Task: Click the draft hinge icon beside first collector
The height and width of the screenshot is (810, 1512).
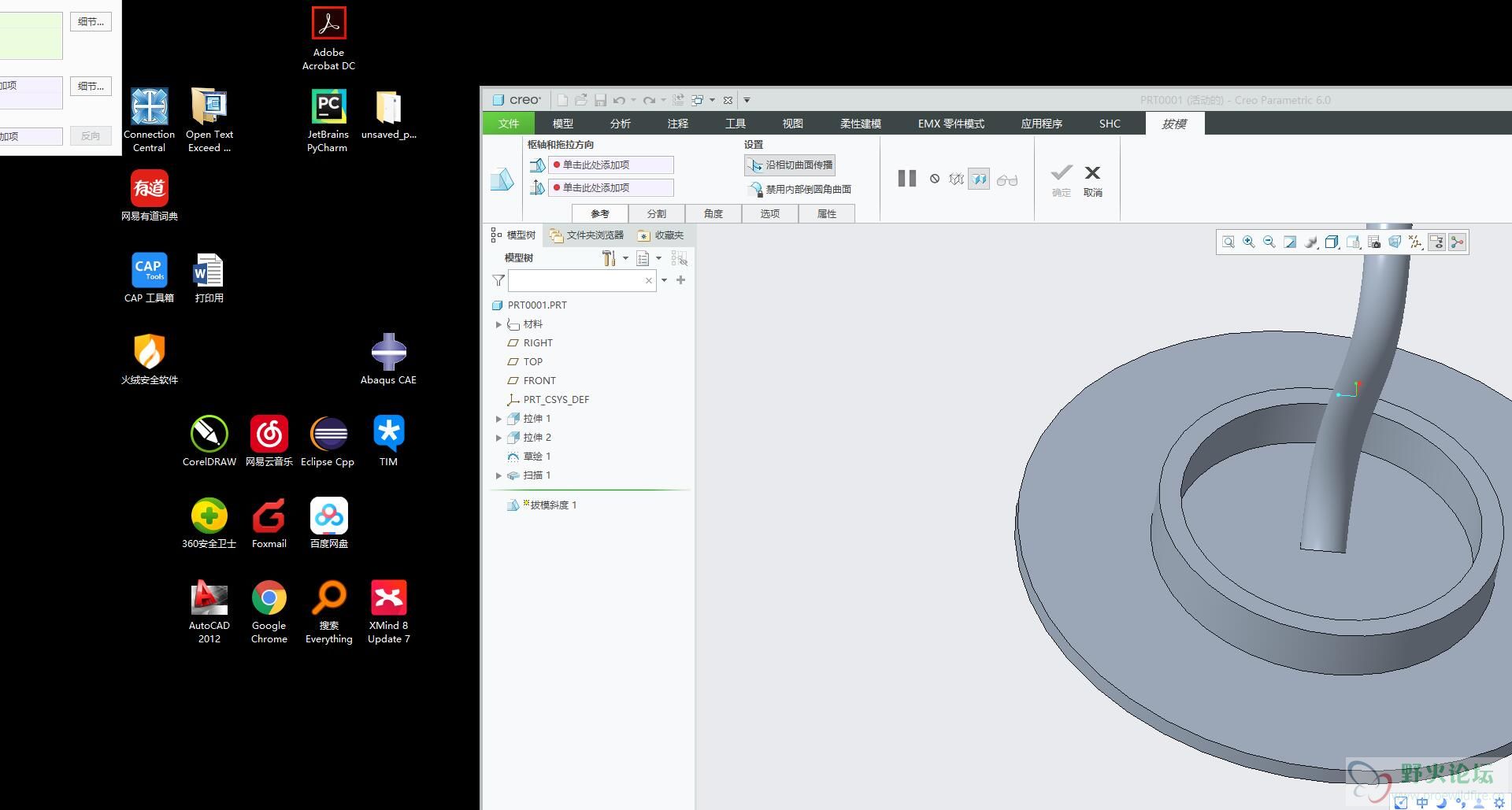Action: (538, 165)
